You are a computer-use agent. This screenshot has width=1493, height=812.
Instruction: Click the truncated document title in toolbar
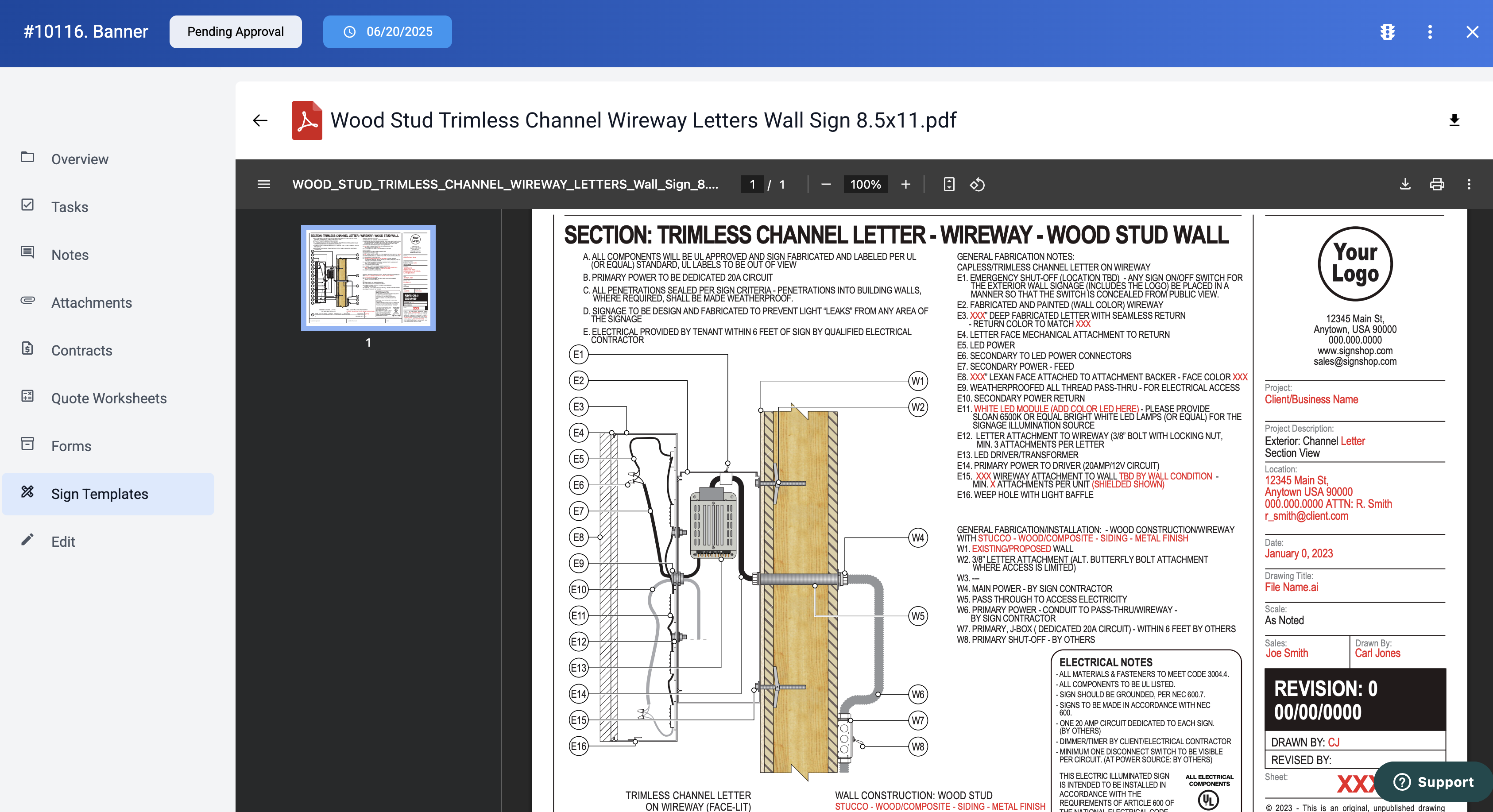tap(505, 184)
